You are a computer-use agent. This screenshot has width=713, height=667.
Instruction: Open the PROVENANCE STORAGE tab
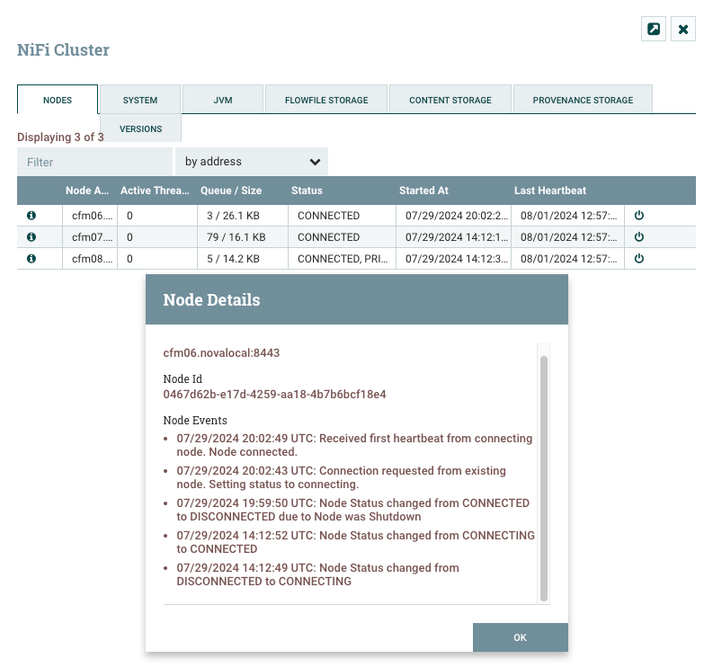point(583,100)
